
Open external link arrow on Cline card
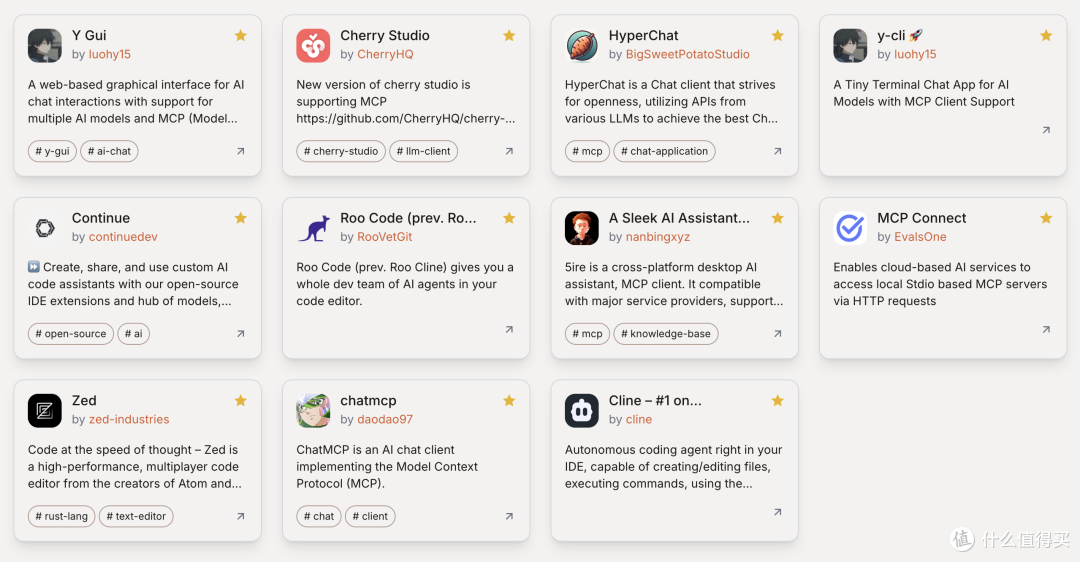[x=778, y=512]
